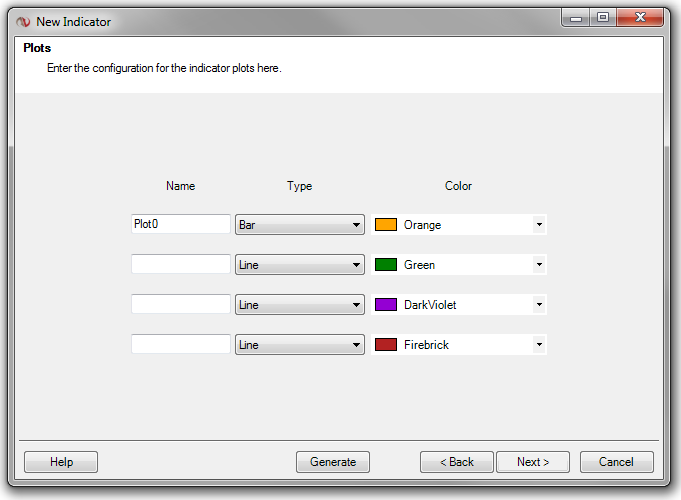Close the New Indicator window
This screenshot has height=500, width=681.
point(640,18)
